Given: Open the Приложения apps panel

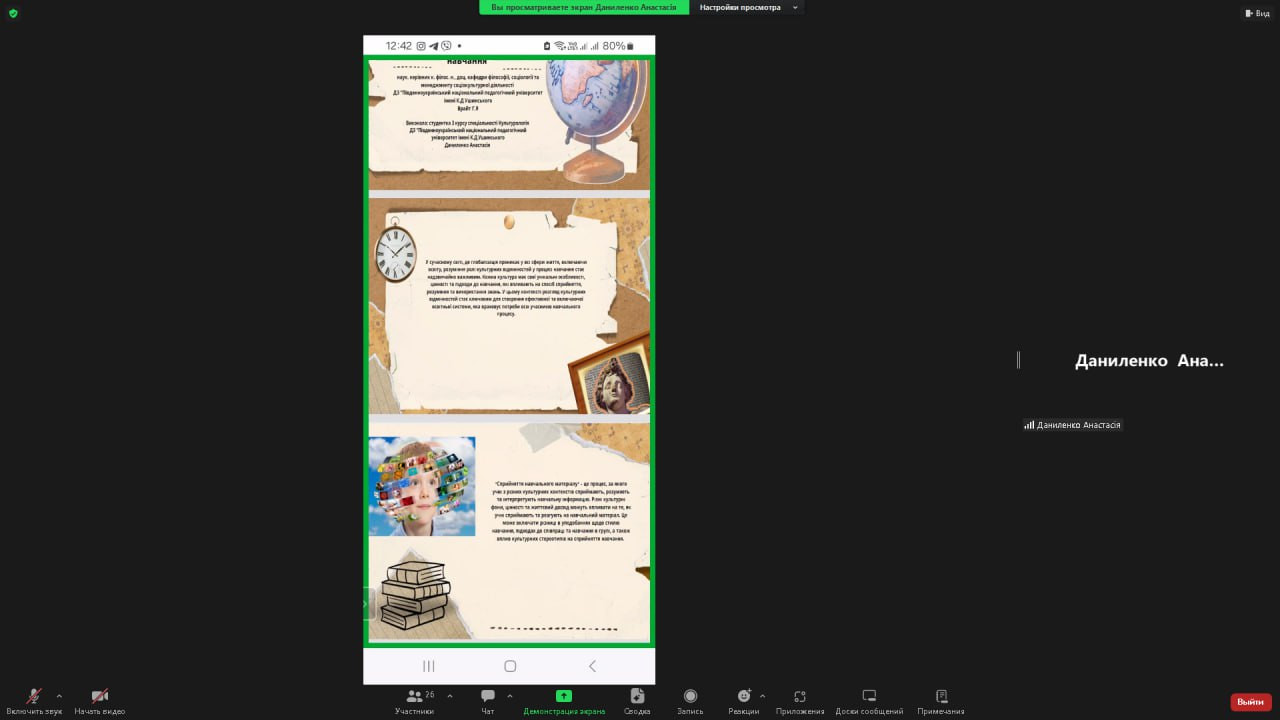Looking at the screenshot, I should pos(800,701).
